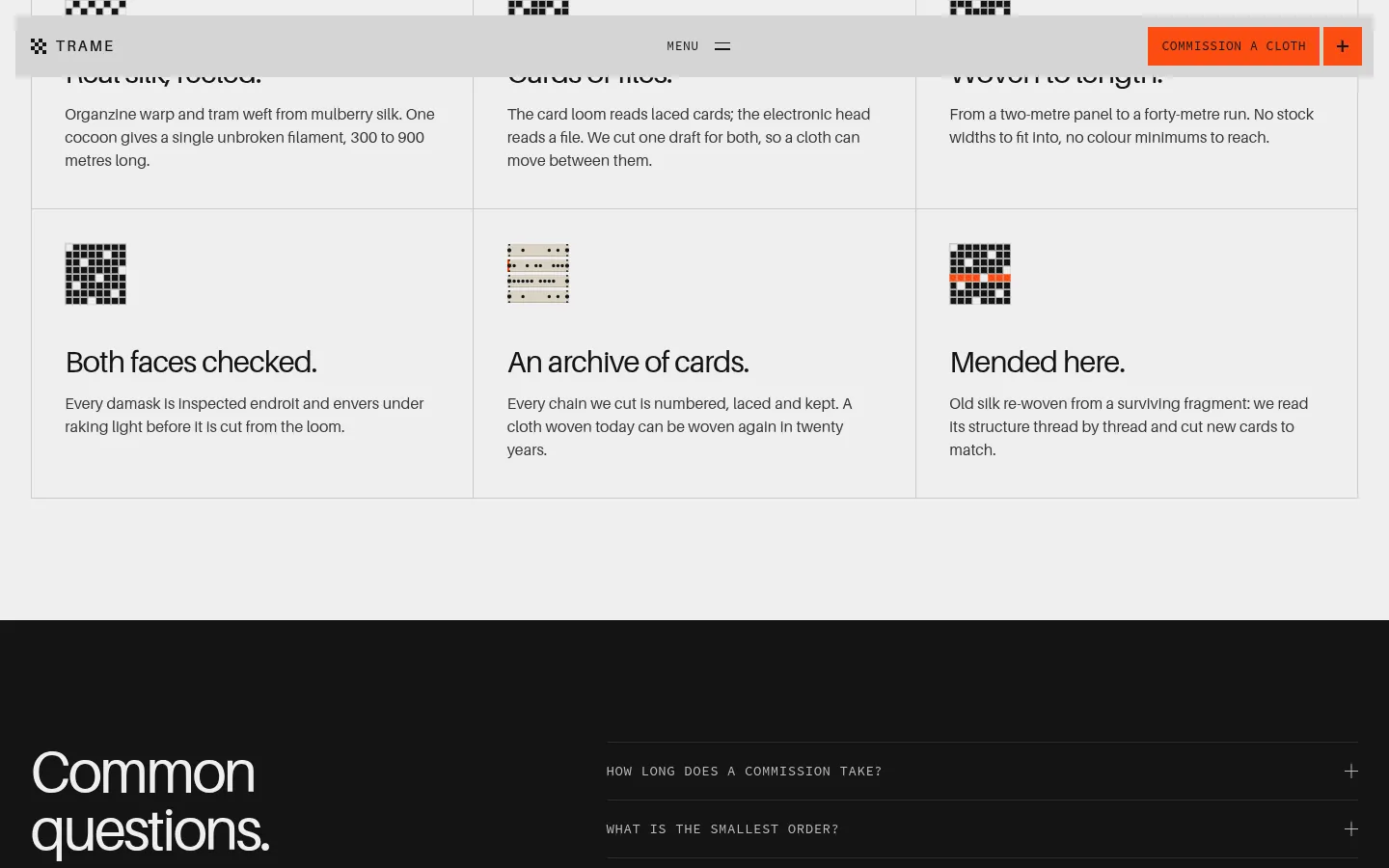
Task: Click the punch card icon above An archive of cards
Action: tap(538, 274)
